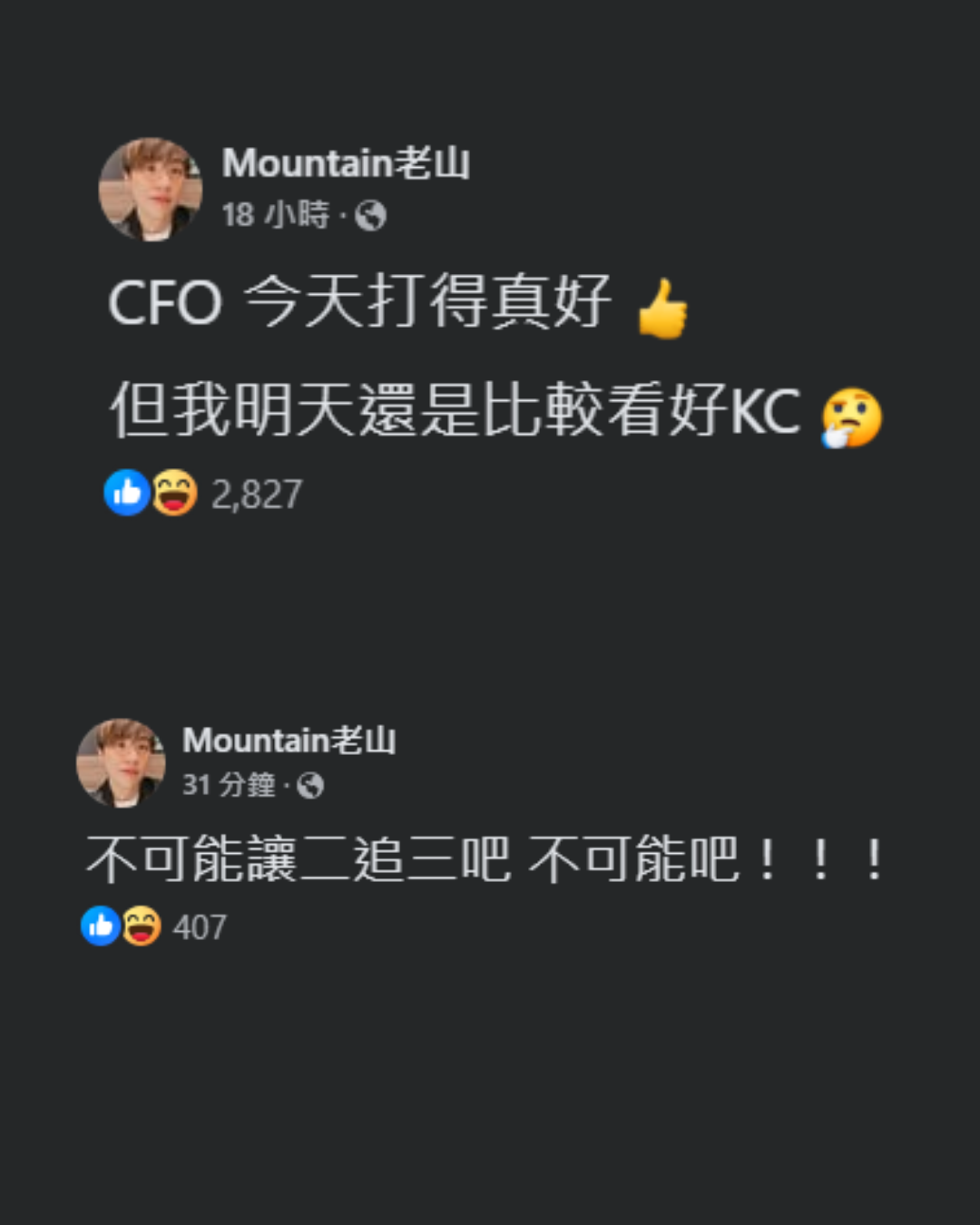
Task: Click the empty dark area below second post
Action: coord(490,1089)
